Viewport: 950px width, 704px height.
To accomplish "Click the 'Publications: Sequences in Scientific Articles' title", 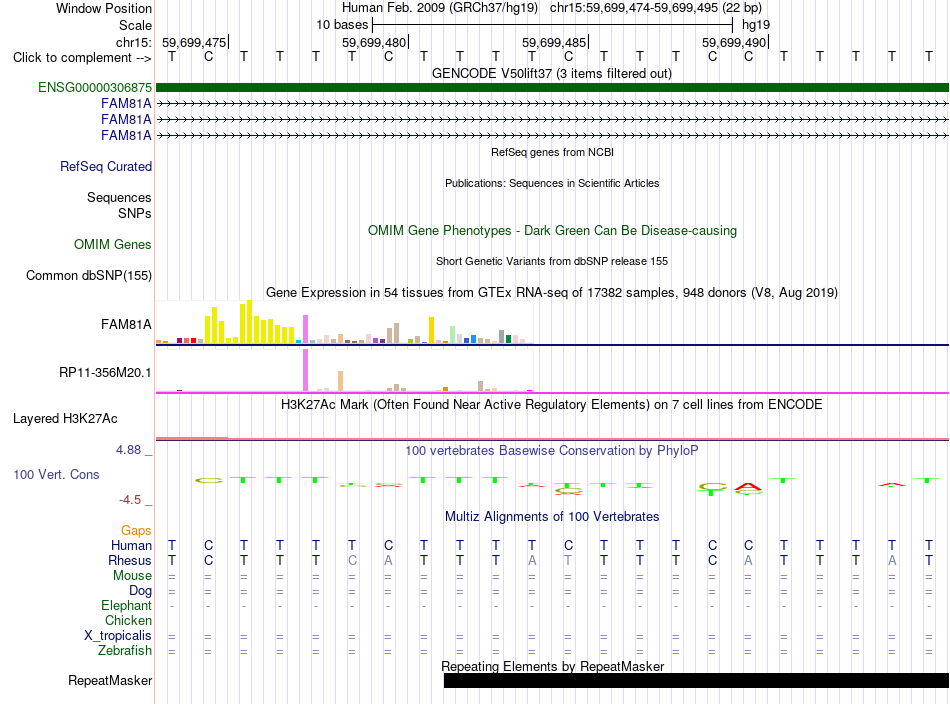I will [552, 184].
